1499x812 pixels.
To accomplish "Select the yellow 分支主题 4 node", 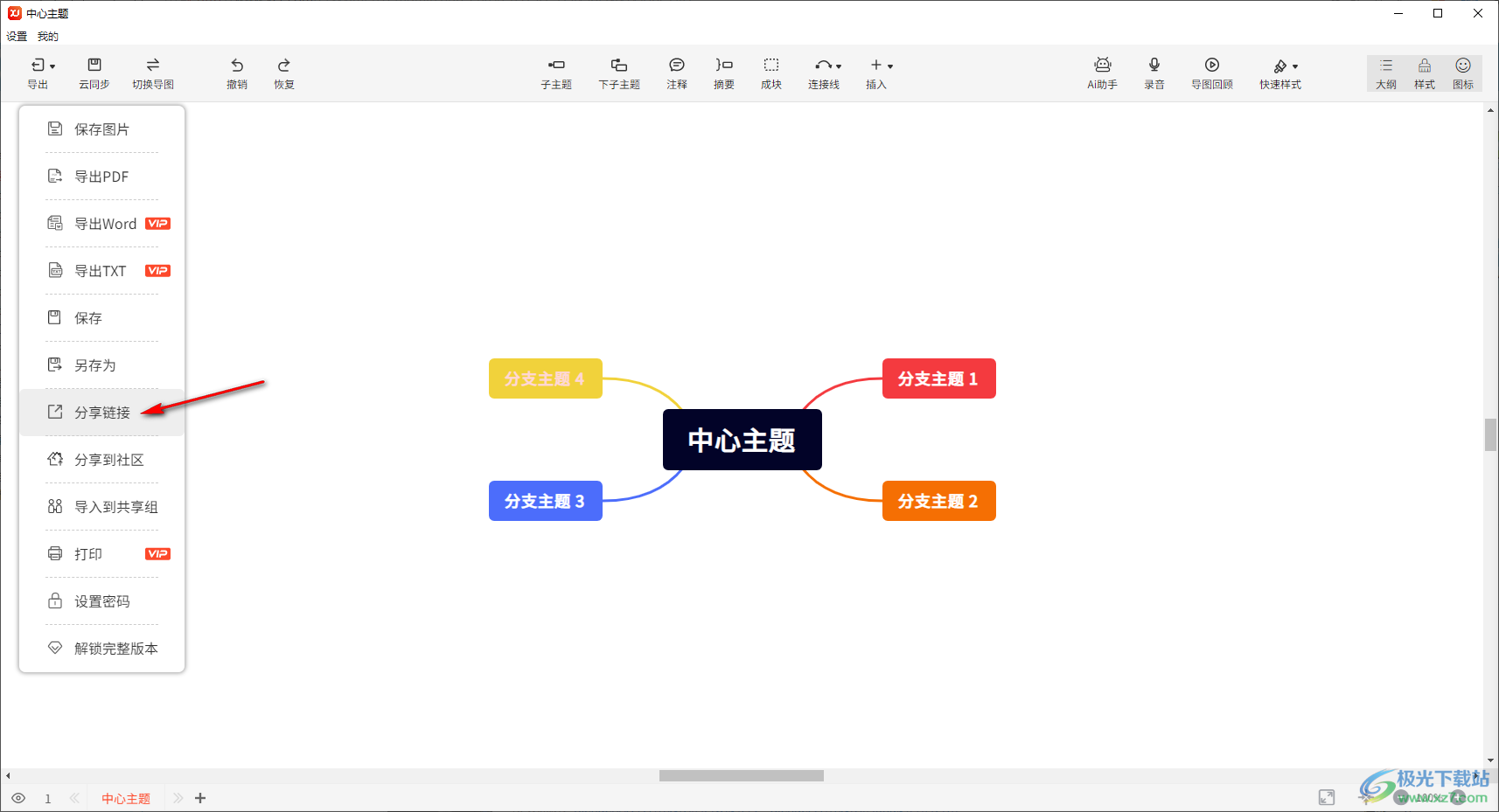I will [545, 378].
